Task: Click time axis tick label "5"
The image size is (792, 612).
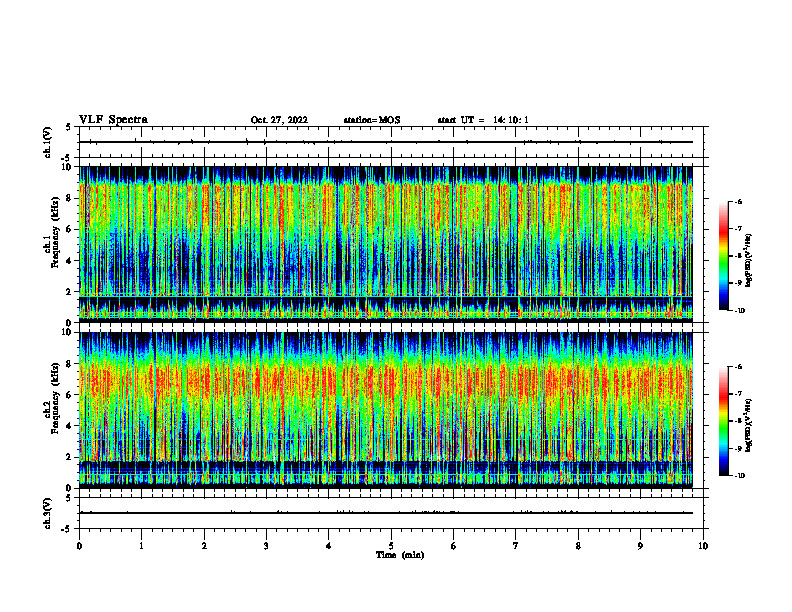Action: click(391, 546)
